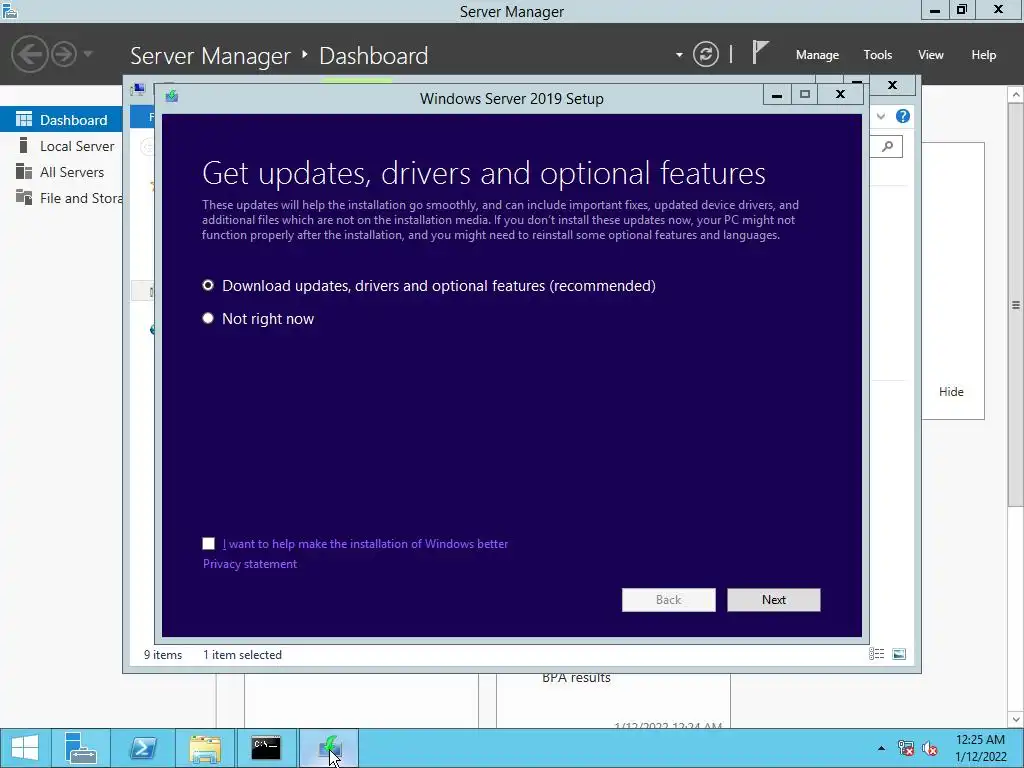1024x768 pixels.
Task: Switch File Explorer to details view icon
Action: point(876,654)
